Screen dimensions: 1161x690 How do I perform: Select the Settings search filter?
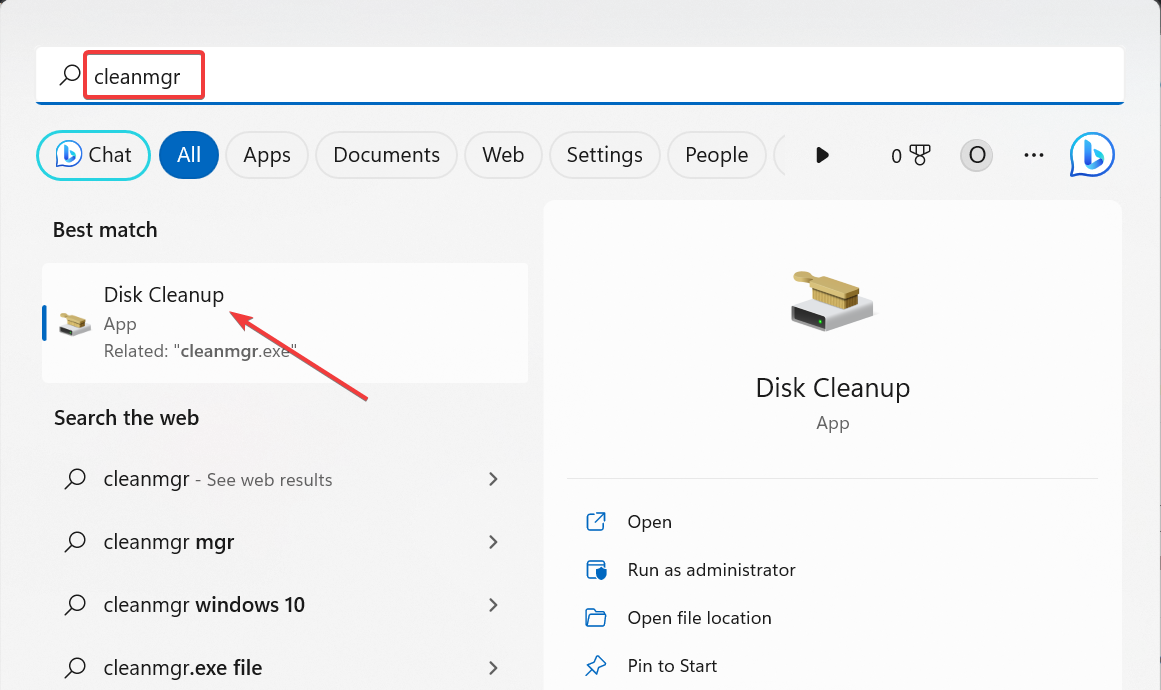(x=604, y=154)
